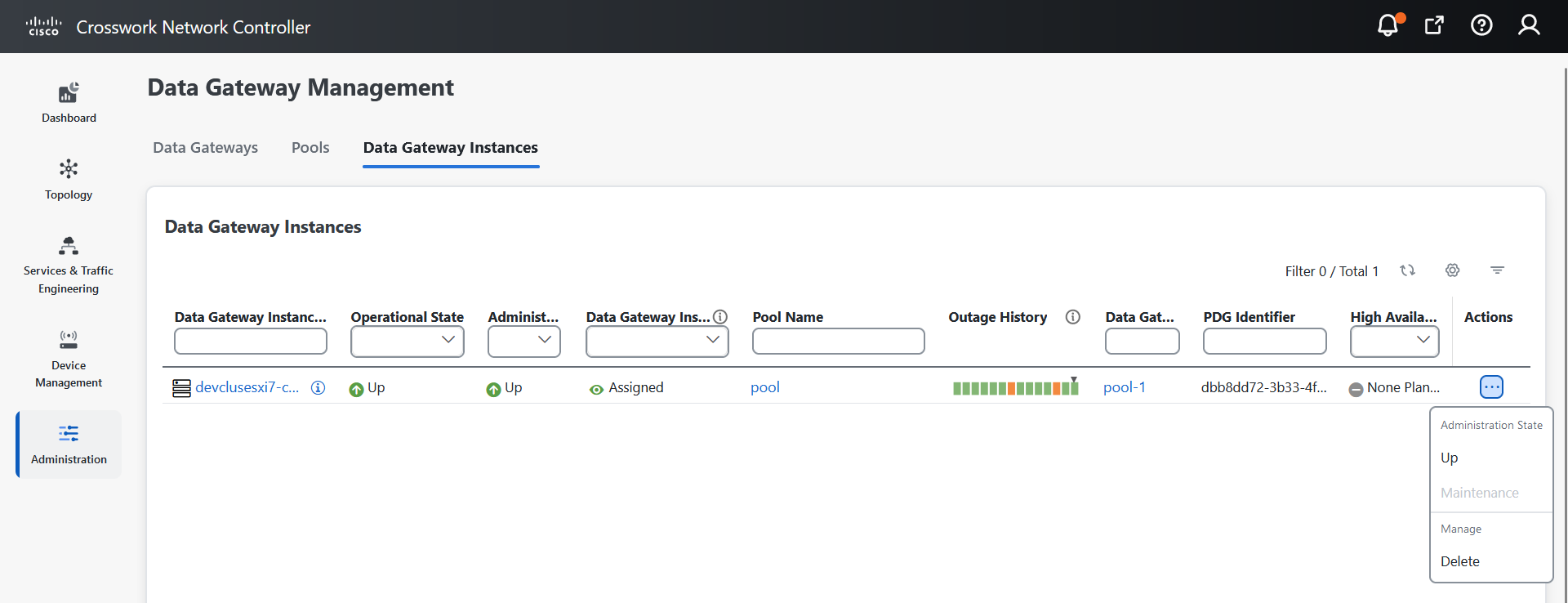
Task: Click the Assigned eye status icon
Action: (597, 390)
